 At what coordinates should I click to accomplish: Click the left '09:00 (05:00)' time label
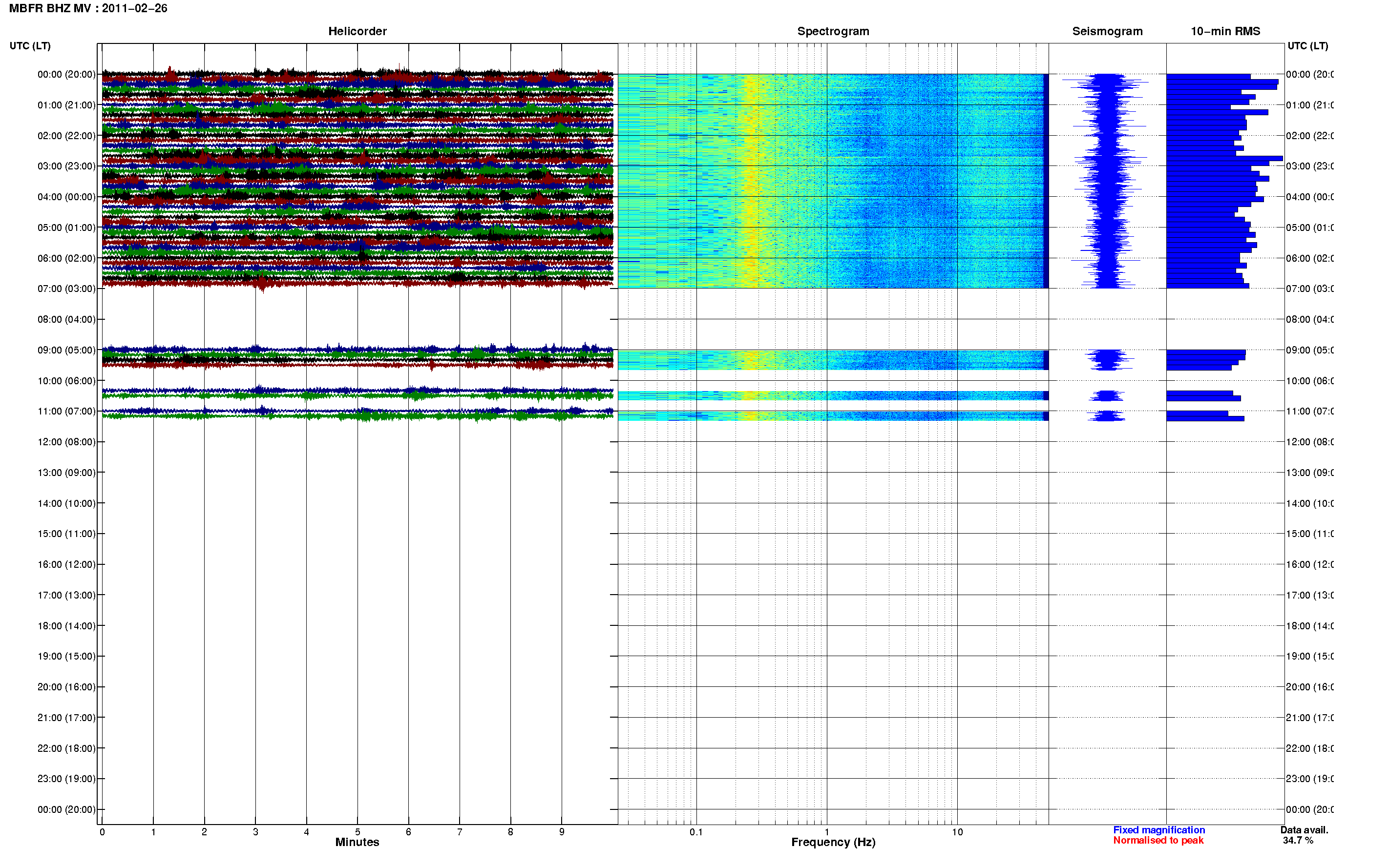point(66,350)
